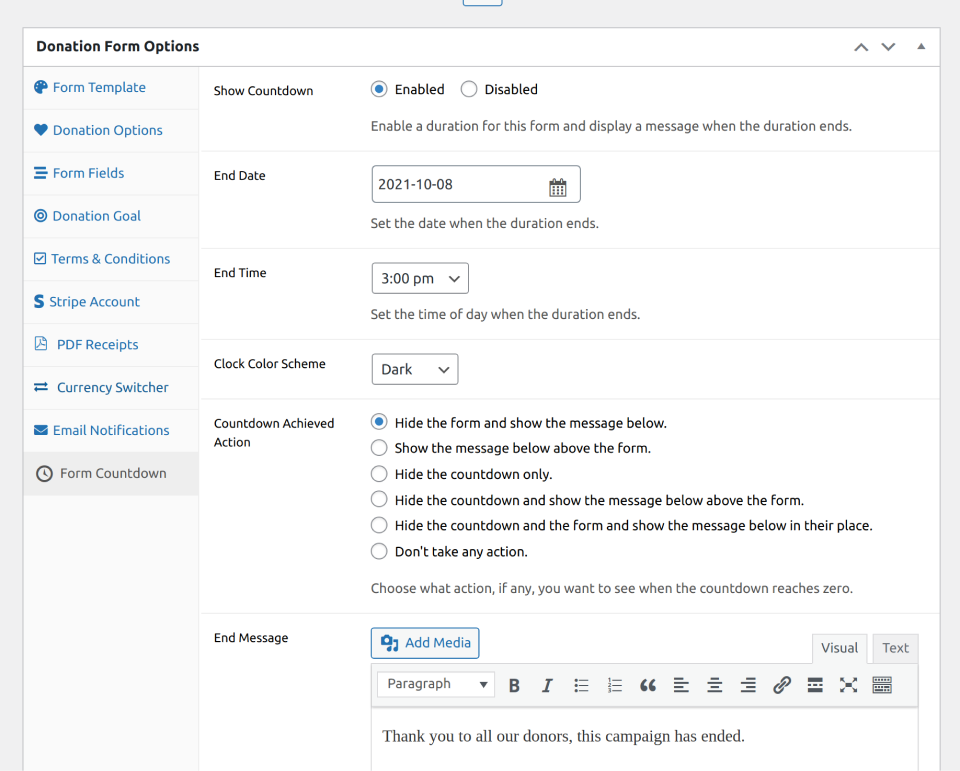The image size is (960, 771).
Task: Open the calendar picker on End Date
Action: tap(558, 187)
